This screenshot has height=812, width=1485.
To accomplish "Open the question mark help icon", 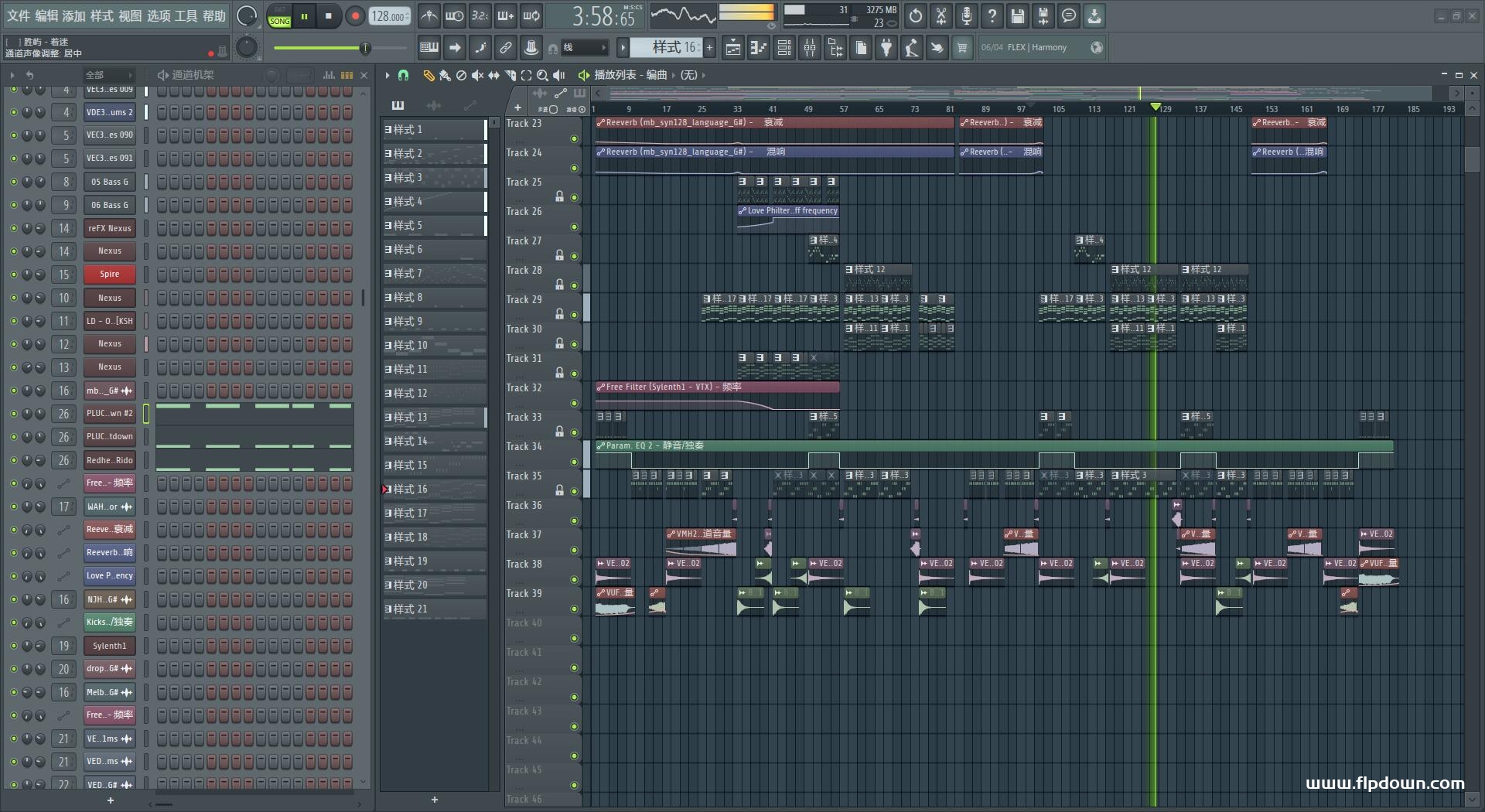I will pyautogui.click(x=992, y=15).
